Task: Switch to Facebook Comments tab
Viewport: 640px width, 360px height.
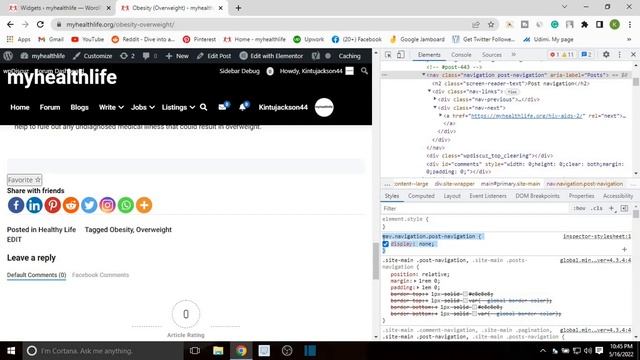Action: (100, 275)
